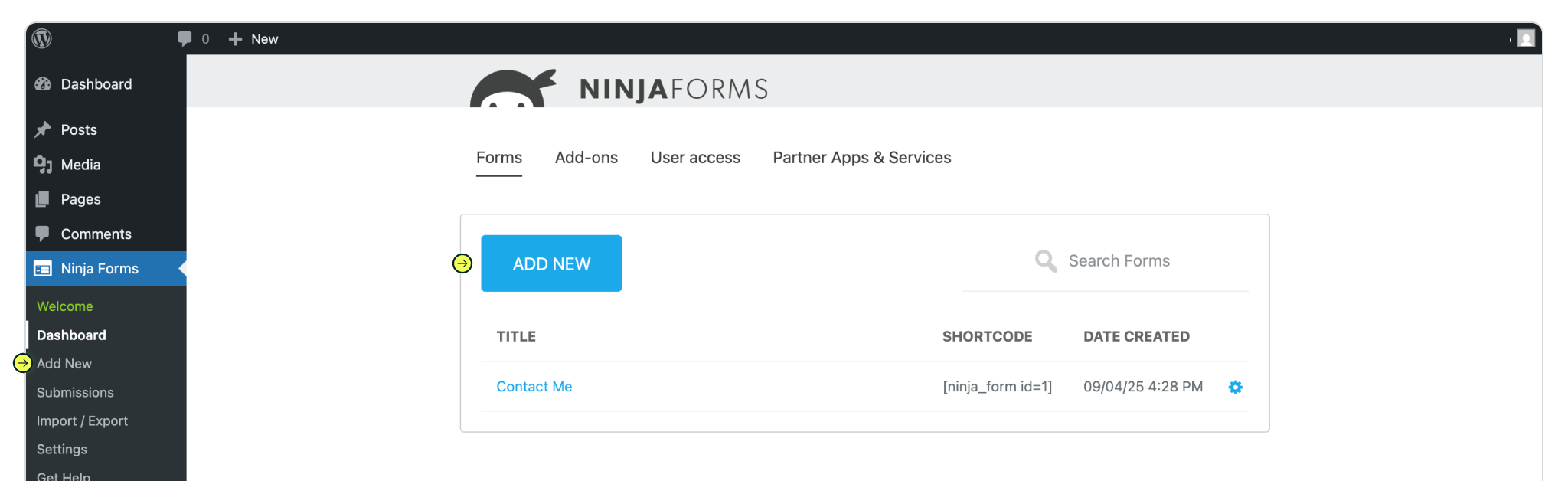Click the 09/04/25 4:28 PM date

[1143, 387]
